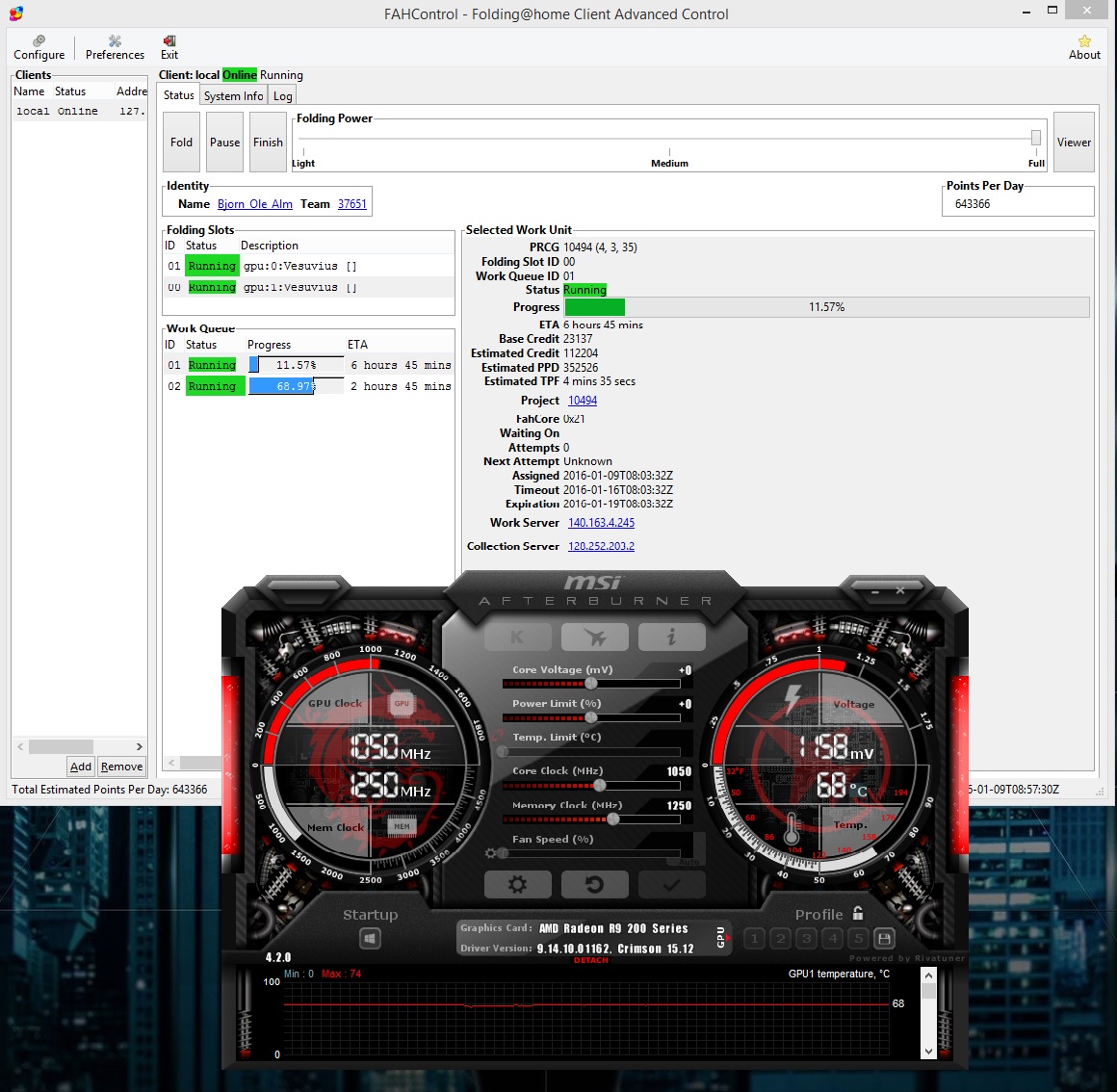Click the down arrow of the Afterburner graph scrollbar

coord(928,1051)
